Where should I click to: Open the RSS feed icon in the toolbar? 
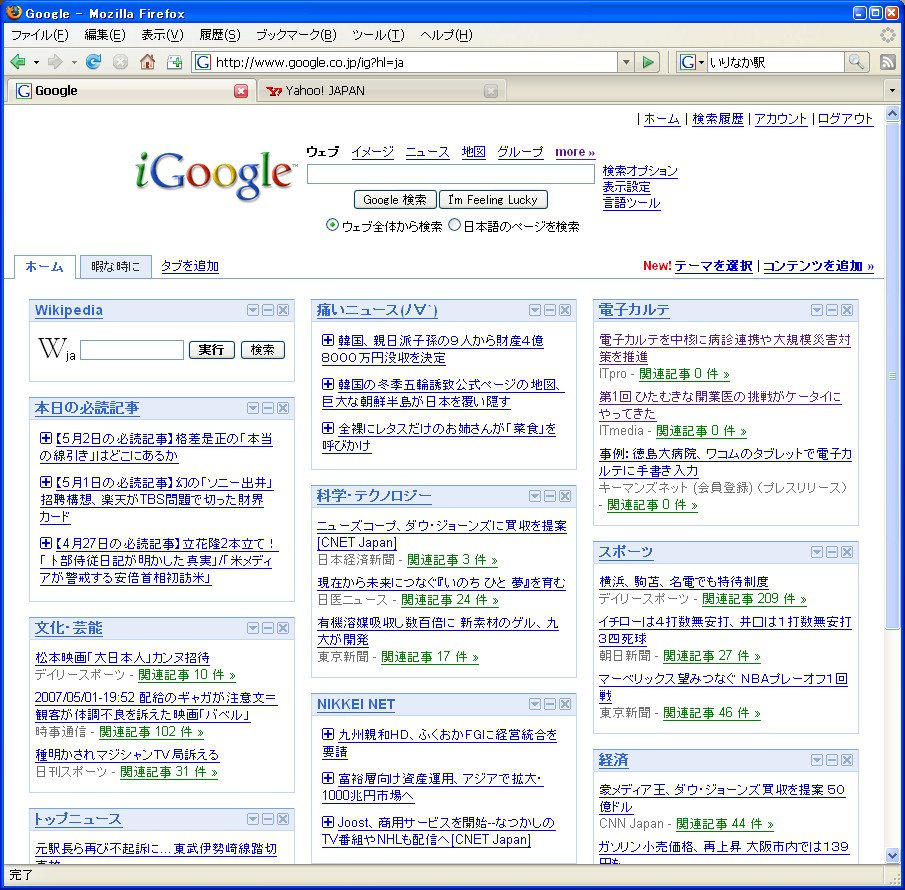888,62
